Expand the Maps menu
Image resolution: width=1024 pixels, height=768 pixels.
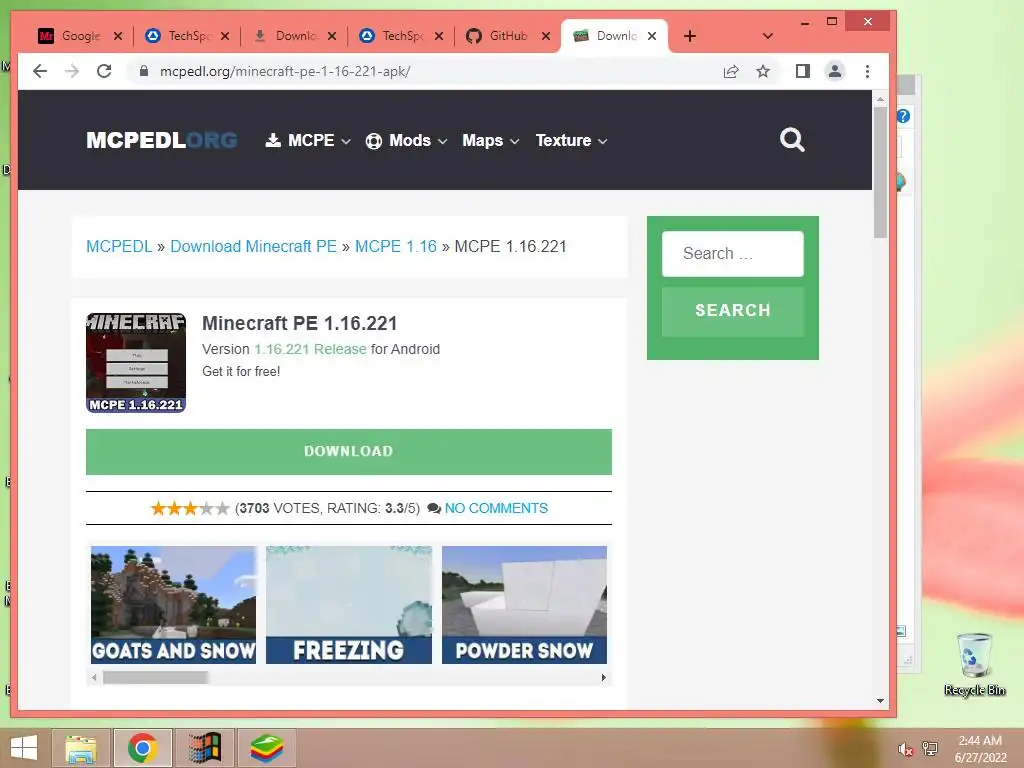490,140
